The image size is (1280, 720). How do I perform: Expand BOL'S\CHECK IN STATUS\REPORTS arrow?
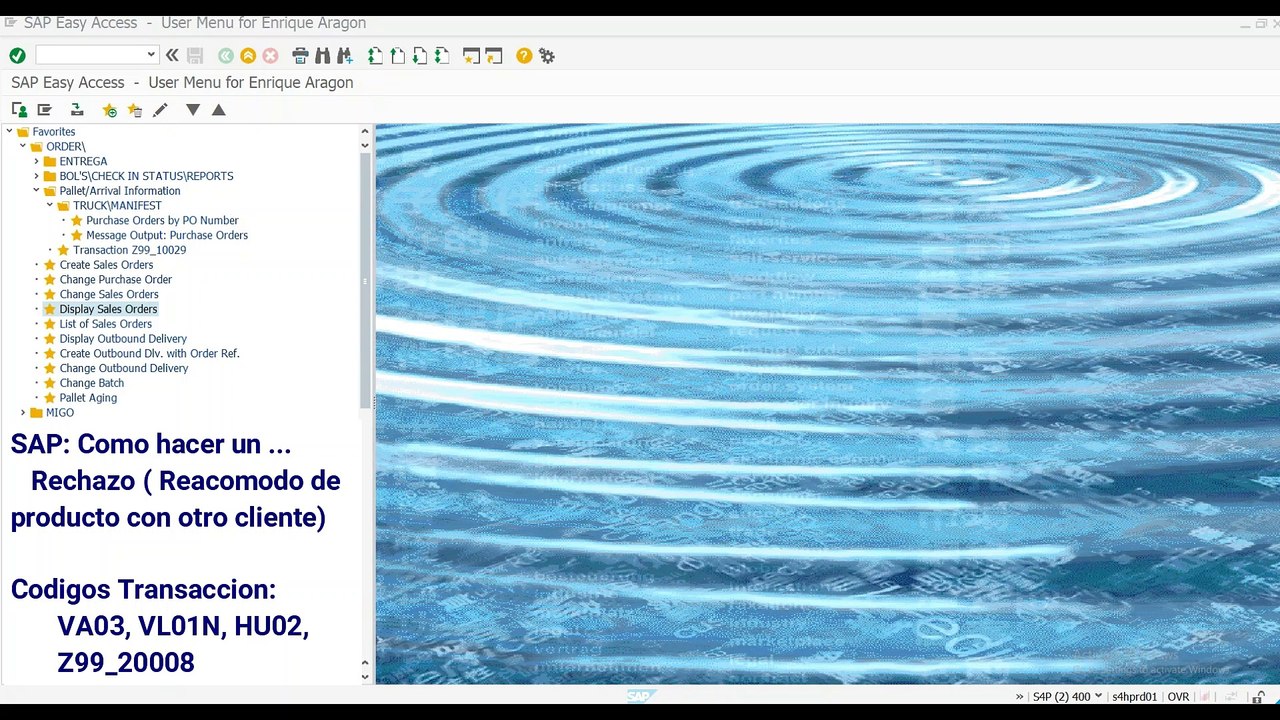click(x=36, y=176)
